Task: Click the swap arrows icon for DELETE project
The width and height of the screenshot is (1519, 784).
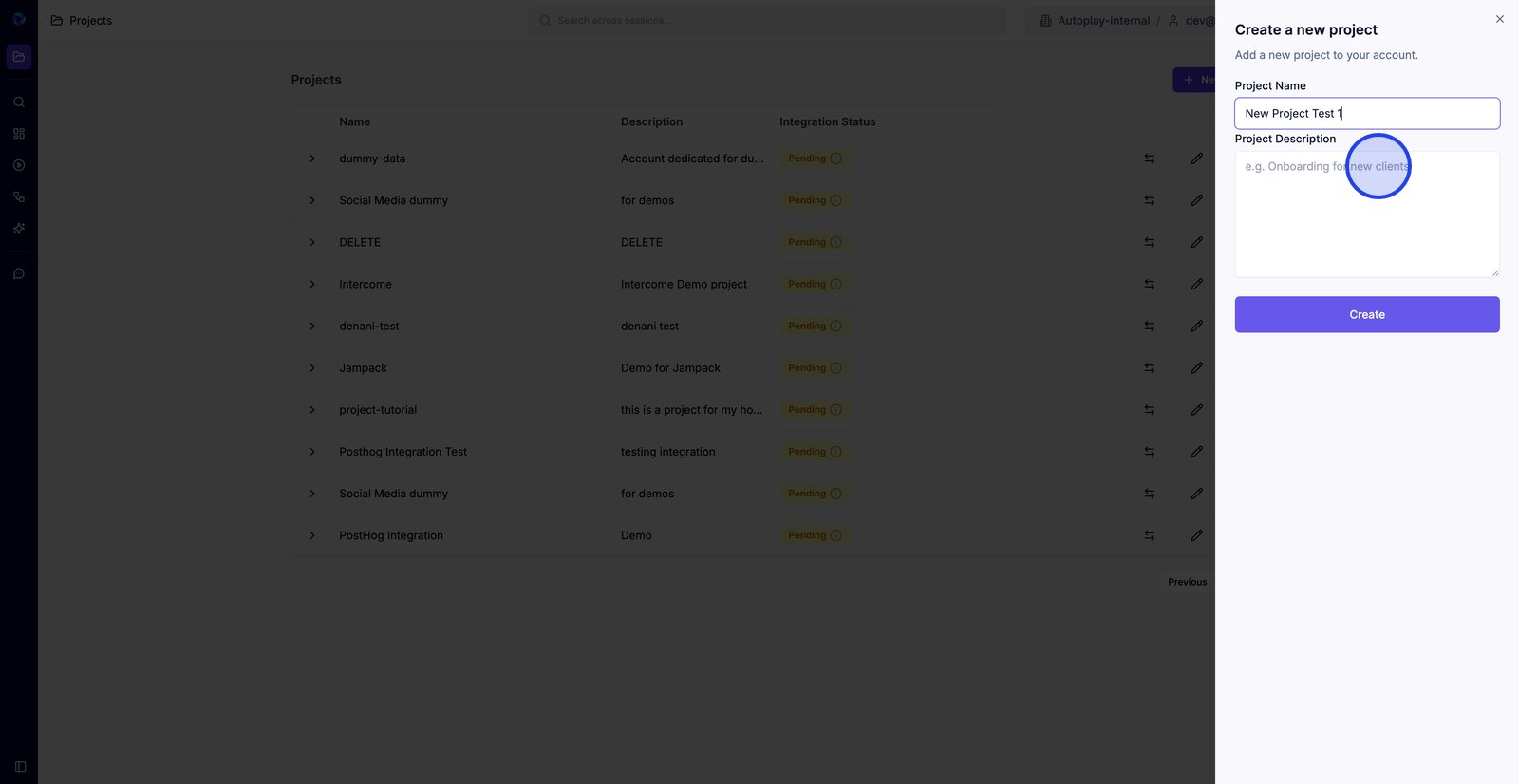Action: (1149, 242)
